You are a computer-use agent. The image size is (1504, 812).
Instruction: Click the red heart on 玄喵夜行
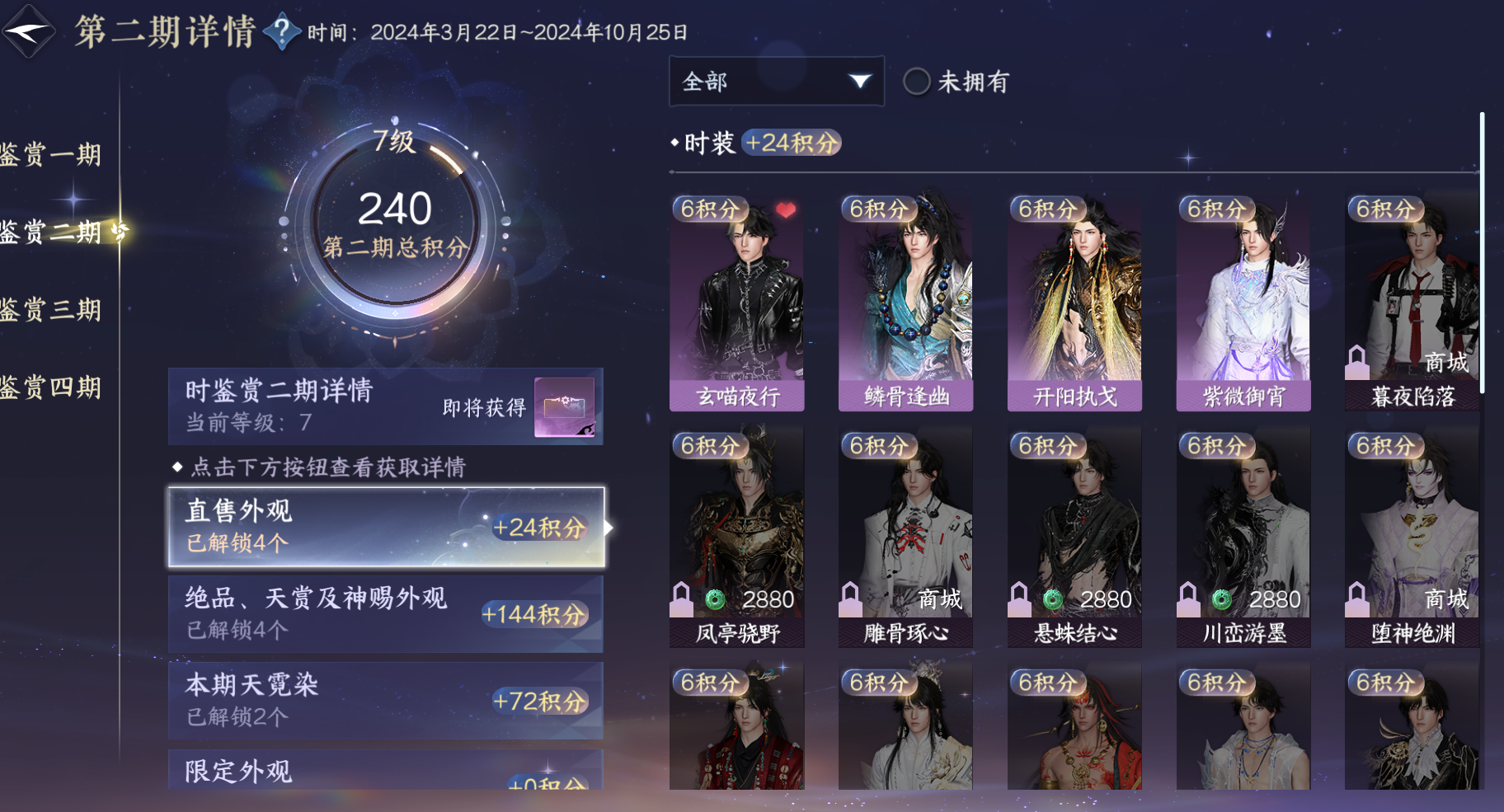pyautogui.click(x=786, y=210)
